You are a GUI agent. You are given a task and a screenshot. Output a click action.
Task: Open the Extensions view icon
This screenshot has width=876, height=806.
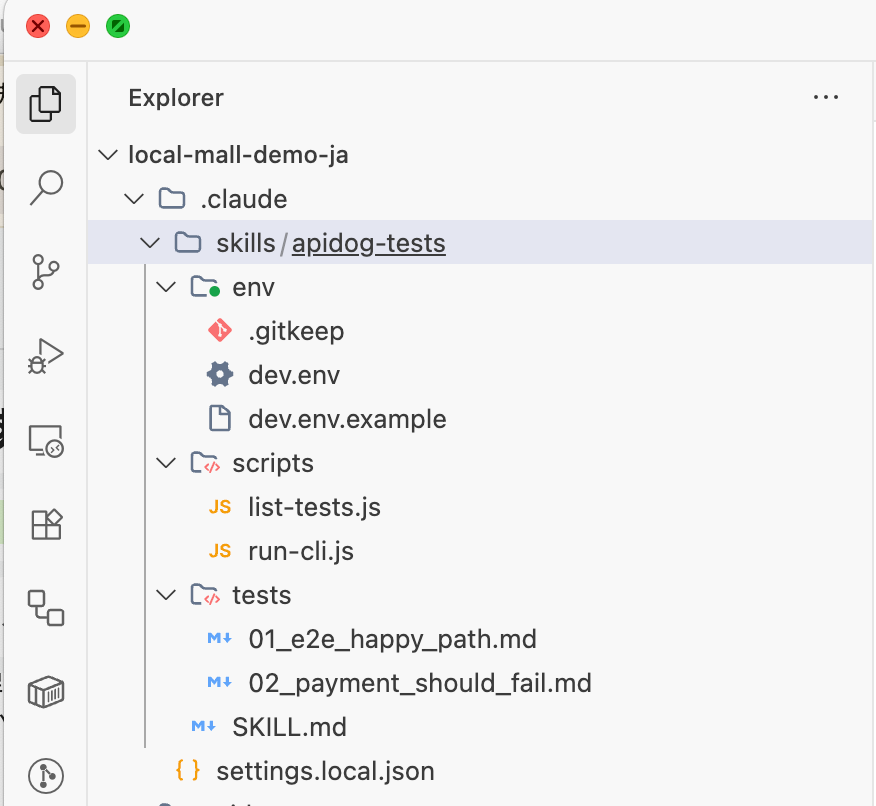(46, 524)
